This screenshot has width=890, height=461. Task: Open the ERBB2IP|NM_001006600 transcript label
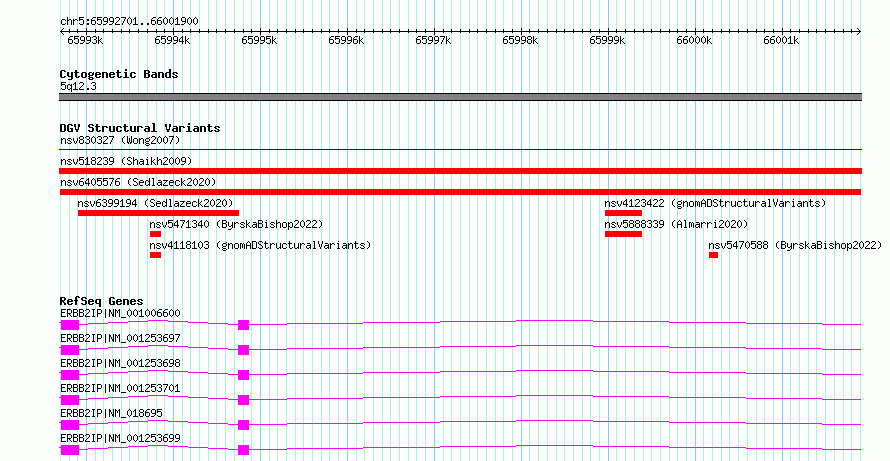click(x=120, y=313)
